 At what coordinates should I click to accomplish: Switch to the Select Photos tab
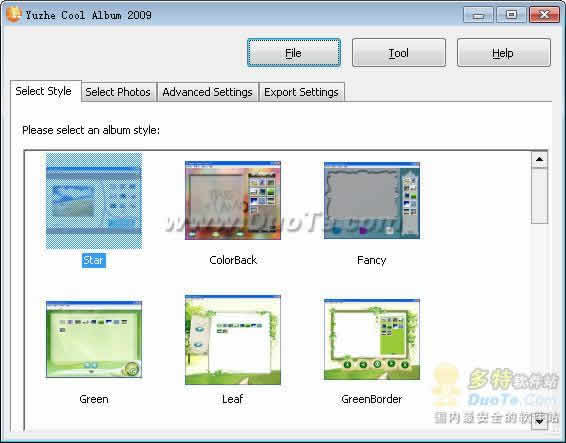click(118, 92)
